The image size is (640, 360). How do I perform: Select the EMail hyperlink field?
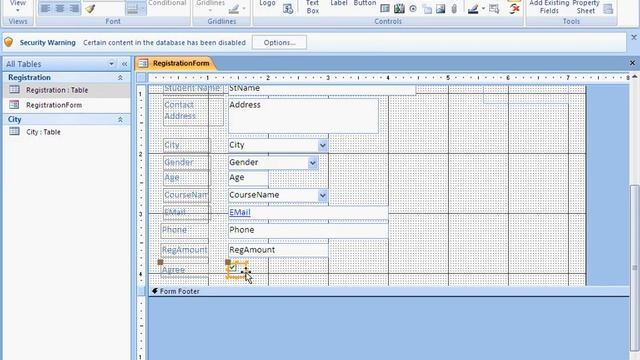(308, 213)
